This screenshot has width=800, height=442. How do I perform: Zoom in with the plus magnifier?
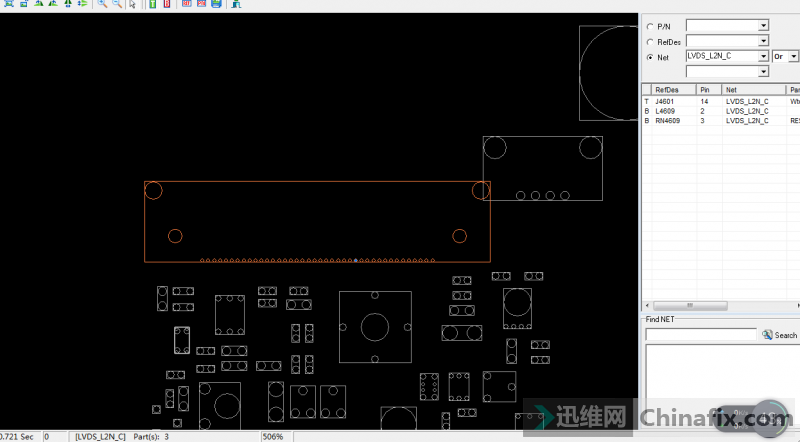[x=102, y=4]
